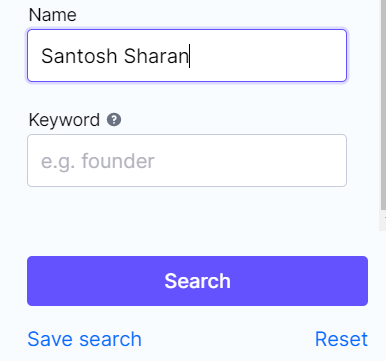Focus the Keyword input field
Image resolution: width=386 pixels, height=361 pixels.
tap(187, 160)
